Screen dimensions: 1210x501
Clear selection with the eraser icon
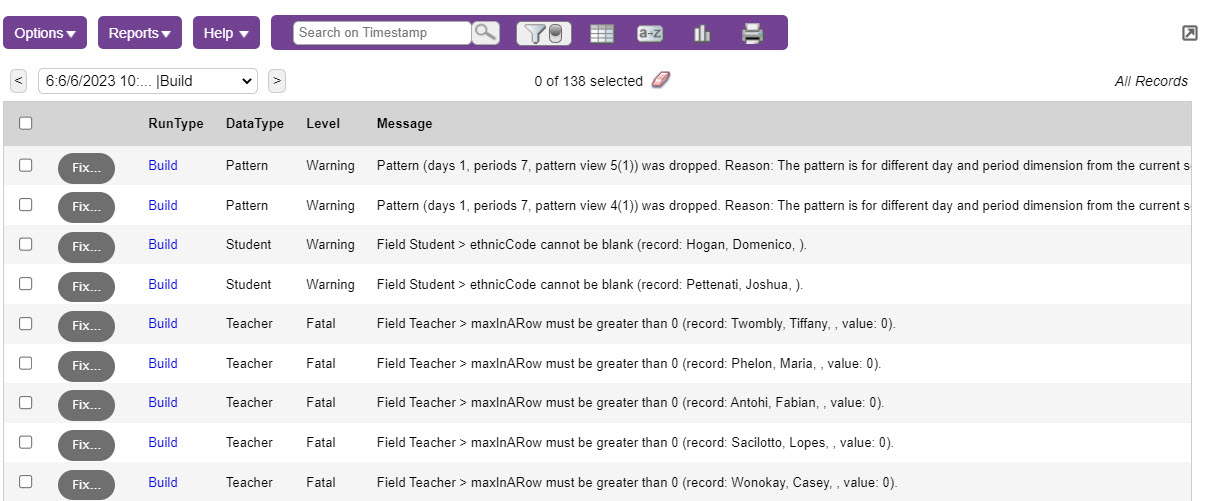point(660,80)
